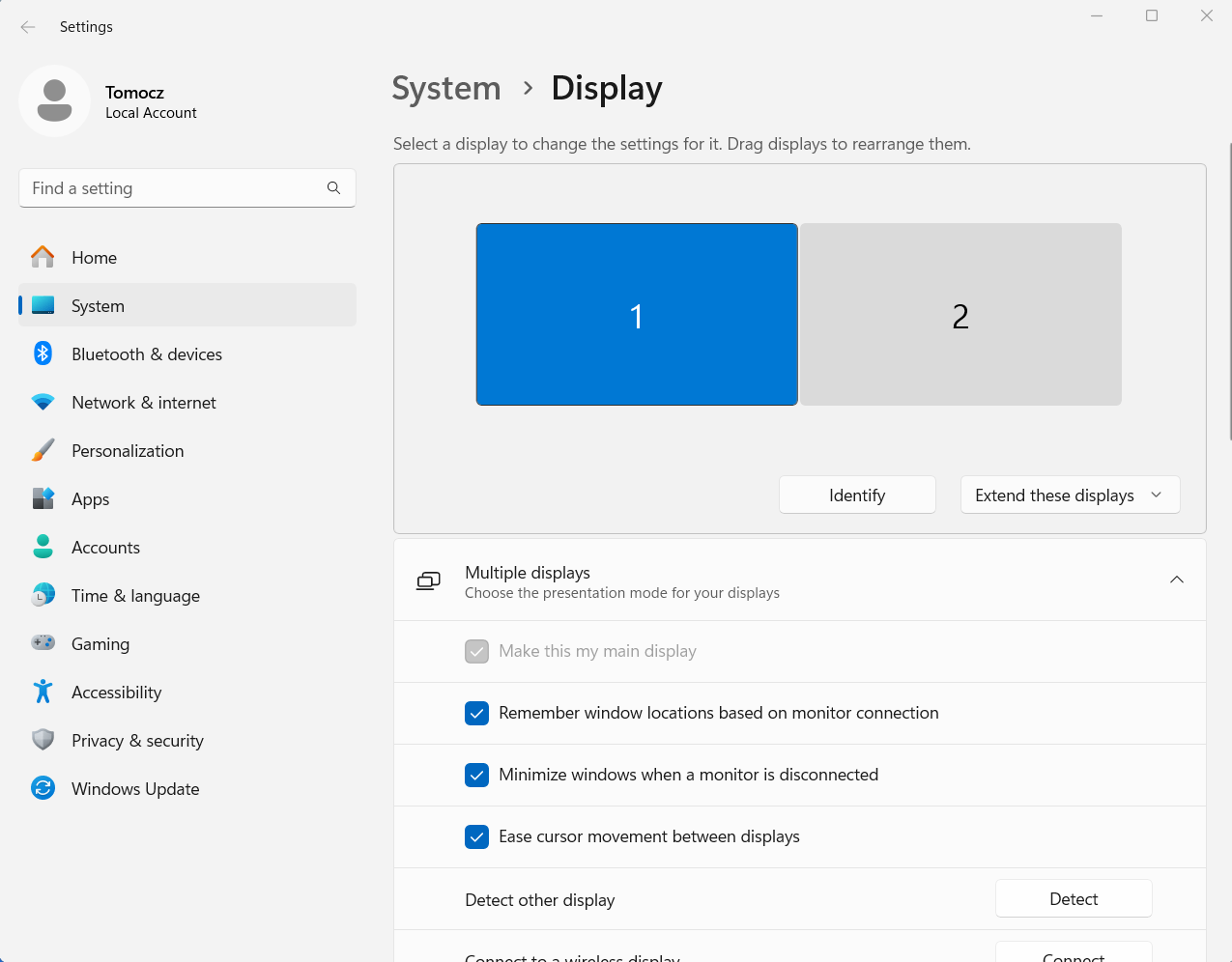Click System breadcrumb link

tap(446, 88)
